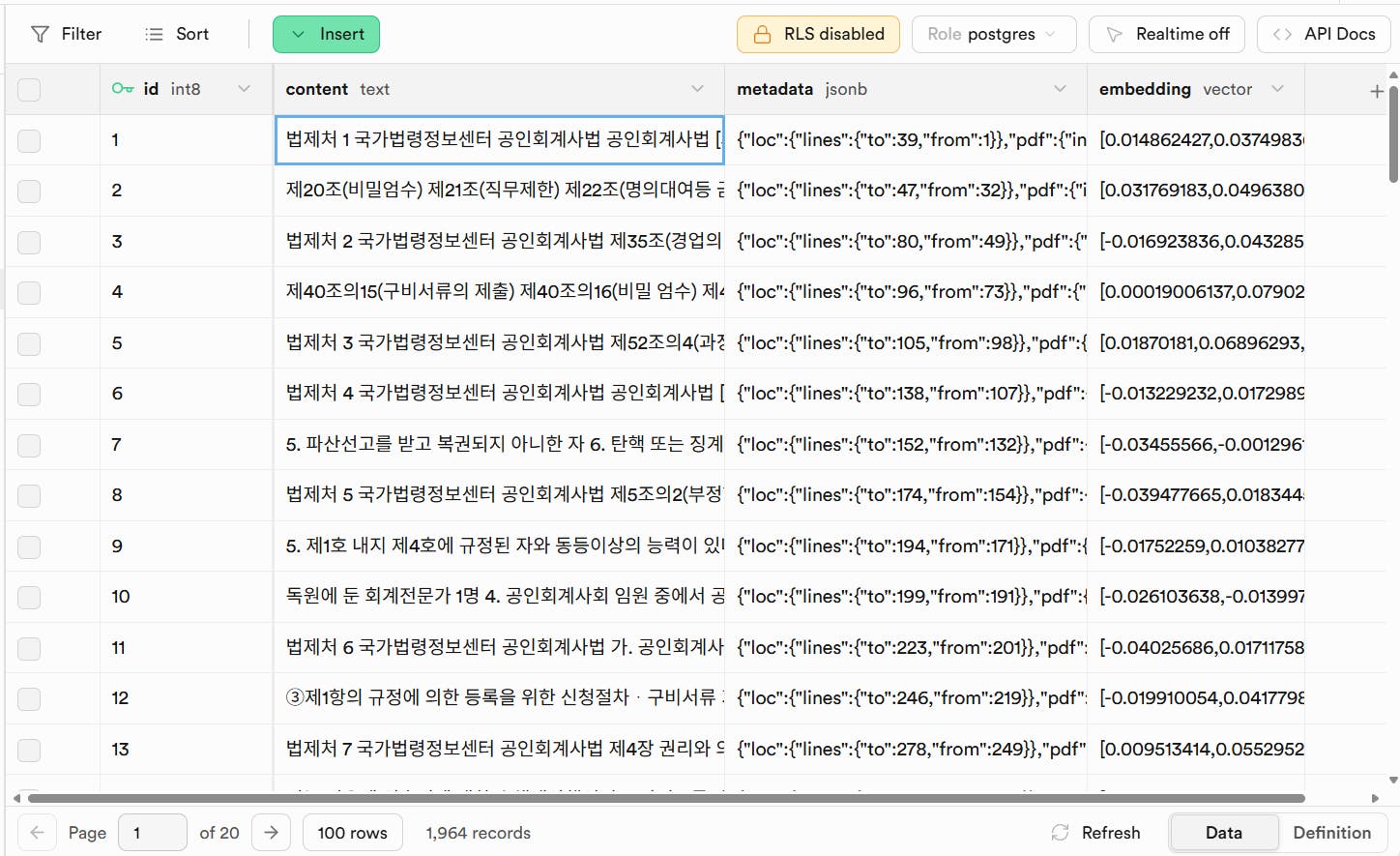Click the vertical scrollbar down arrow

1393,781
